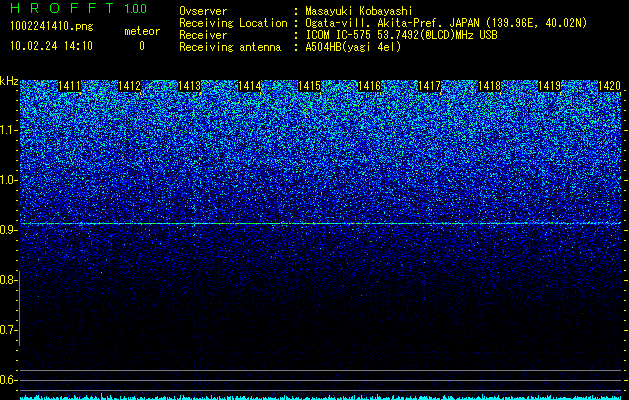The width and height of the screenshot is (629, 400).
Task: Click the meteor count label
Action: point(142,31)
